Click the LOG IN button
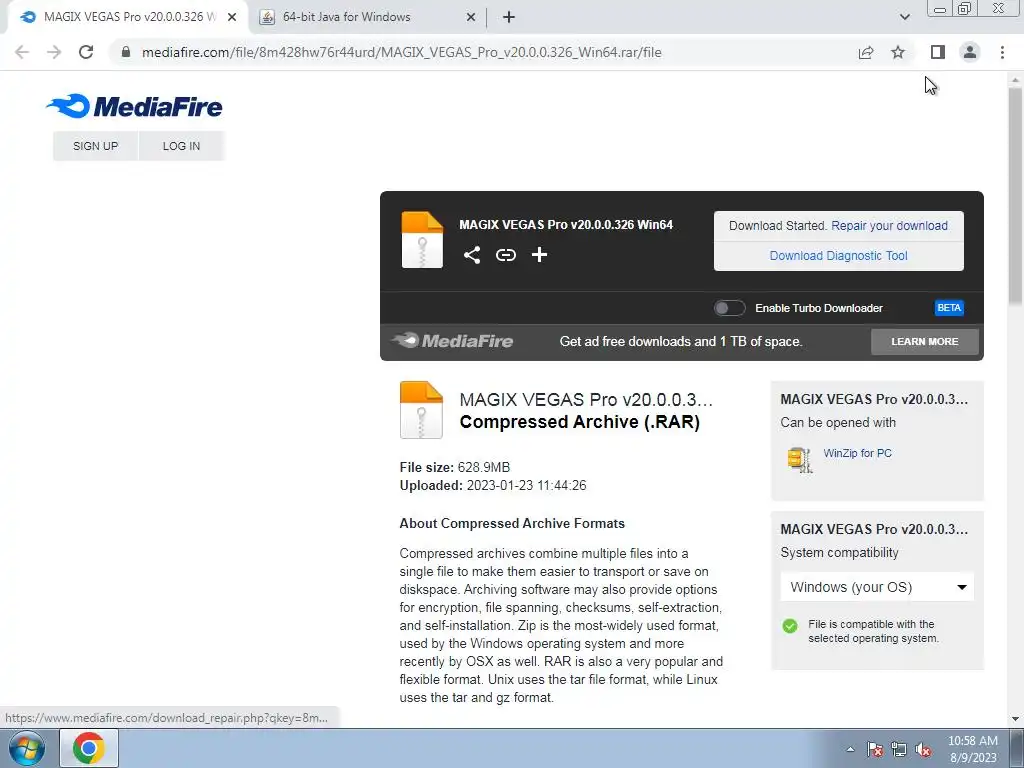 coord(182,146)
